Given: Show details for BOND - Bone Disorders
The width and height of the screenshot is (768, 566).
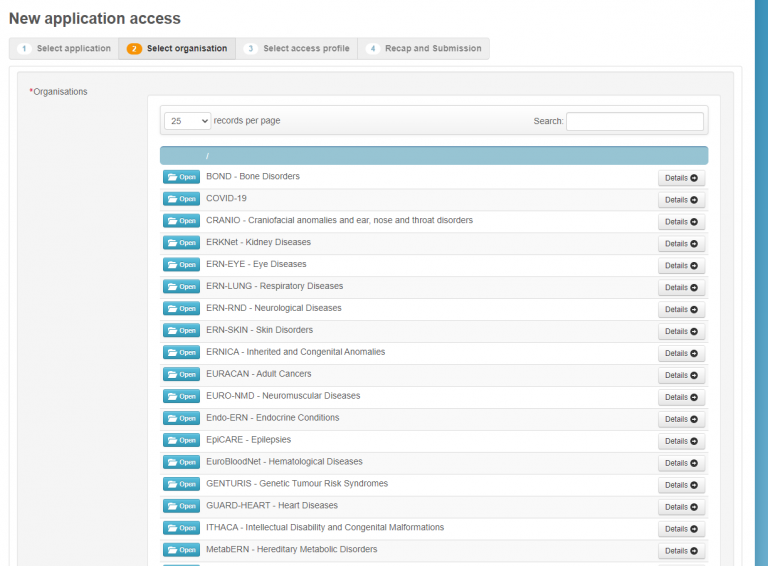Looking at the screenshot, I should (x=681, y=178).
